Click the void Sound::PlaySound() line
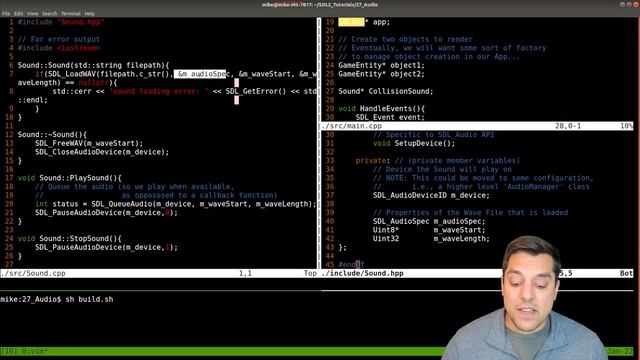Screen dimensions: 640x360 tap(70, 178)
